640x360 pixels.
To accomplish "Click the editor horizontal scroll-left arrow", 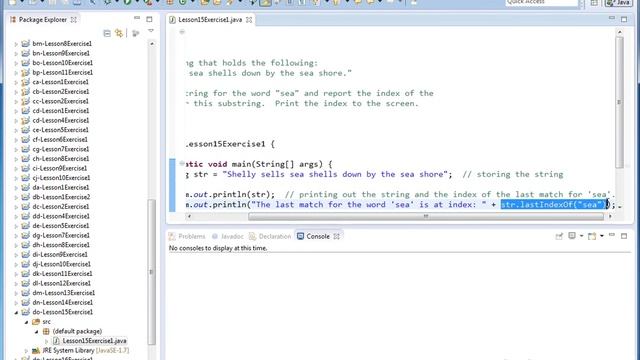I will pos(189,216).
